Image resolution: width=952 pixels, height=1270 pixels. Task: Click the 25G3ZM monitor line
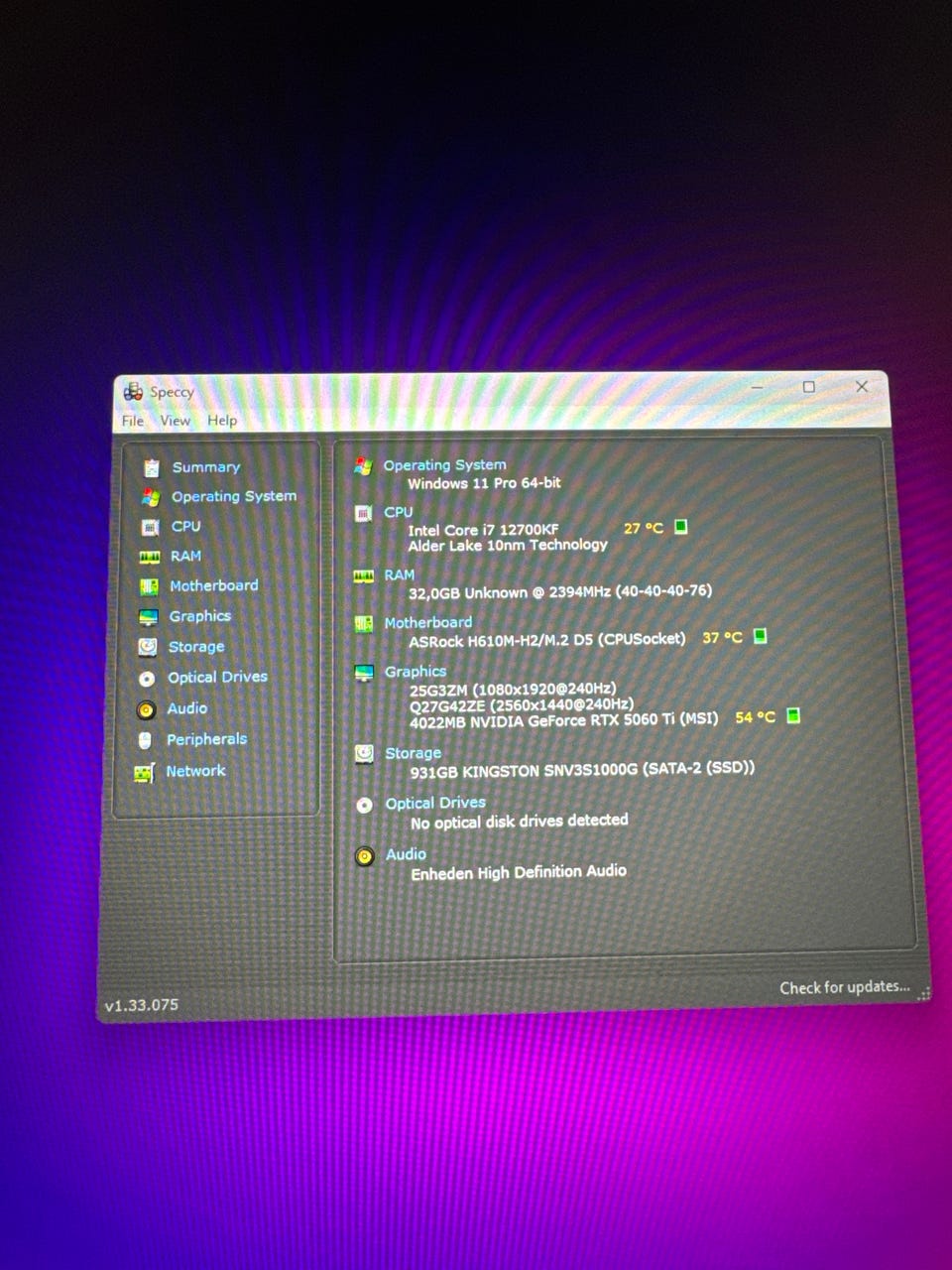click(x=513, y=689)
